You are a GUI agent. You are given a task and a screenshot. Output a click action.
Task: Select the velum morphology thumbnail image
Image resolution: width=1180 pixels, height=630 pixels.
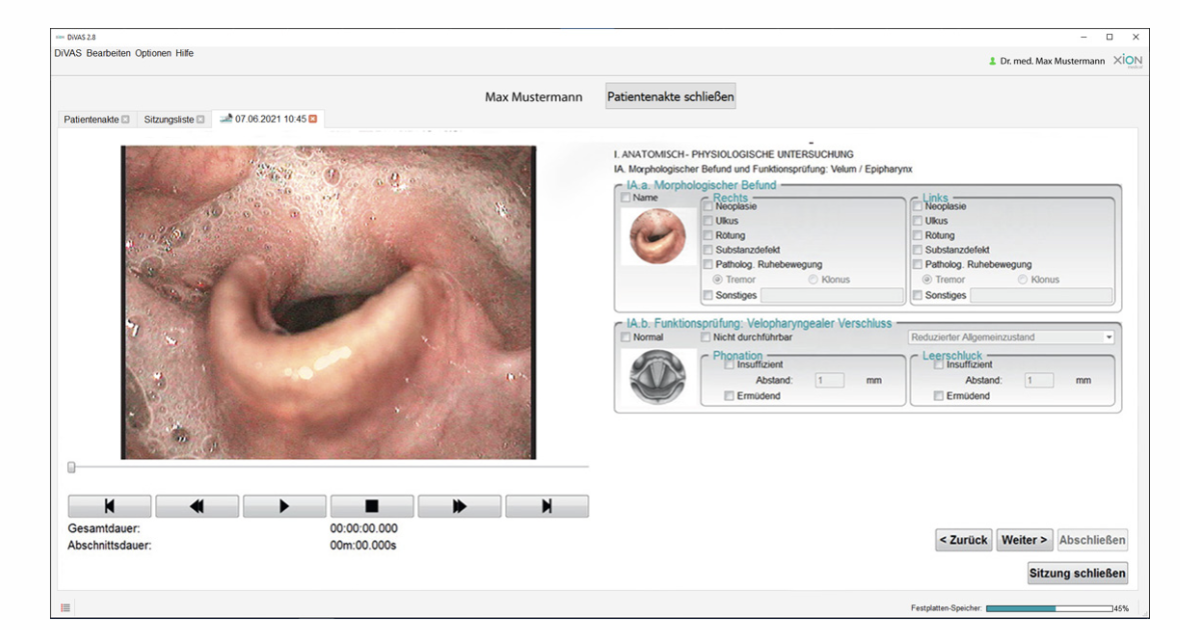657,236
